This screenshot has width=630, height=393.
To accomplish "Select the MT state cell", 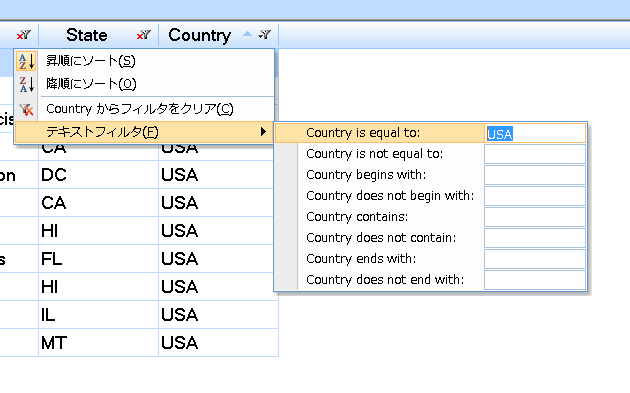I will coord(98,343).
